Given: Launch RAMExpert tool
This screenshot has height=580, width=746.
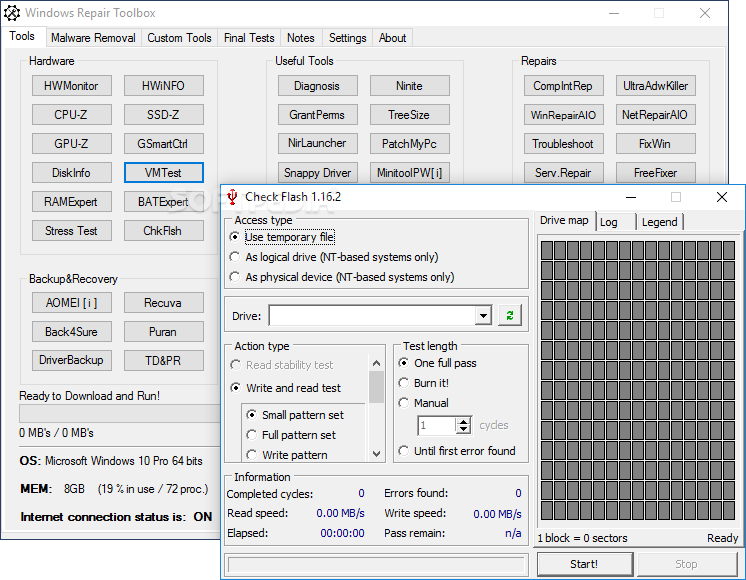Looking at the screenshot, I should point(72,202).
